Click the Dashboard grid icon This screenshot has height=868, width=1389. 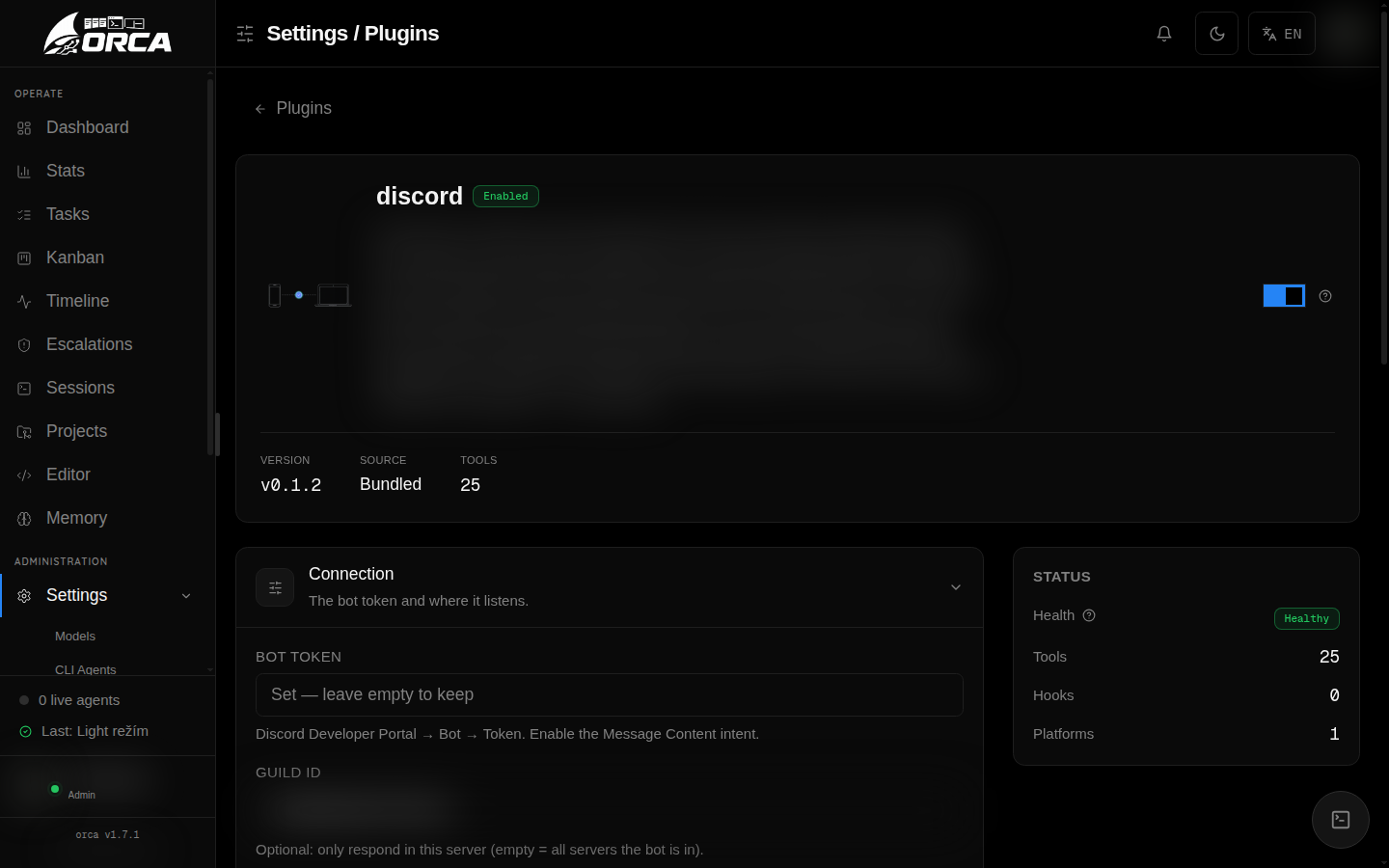tap(24, 128)
